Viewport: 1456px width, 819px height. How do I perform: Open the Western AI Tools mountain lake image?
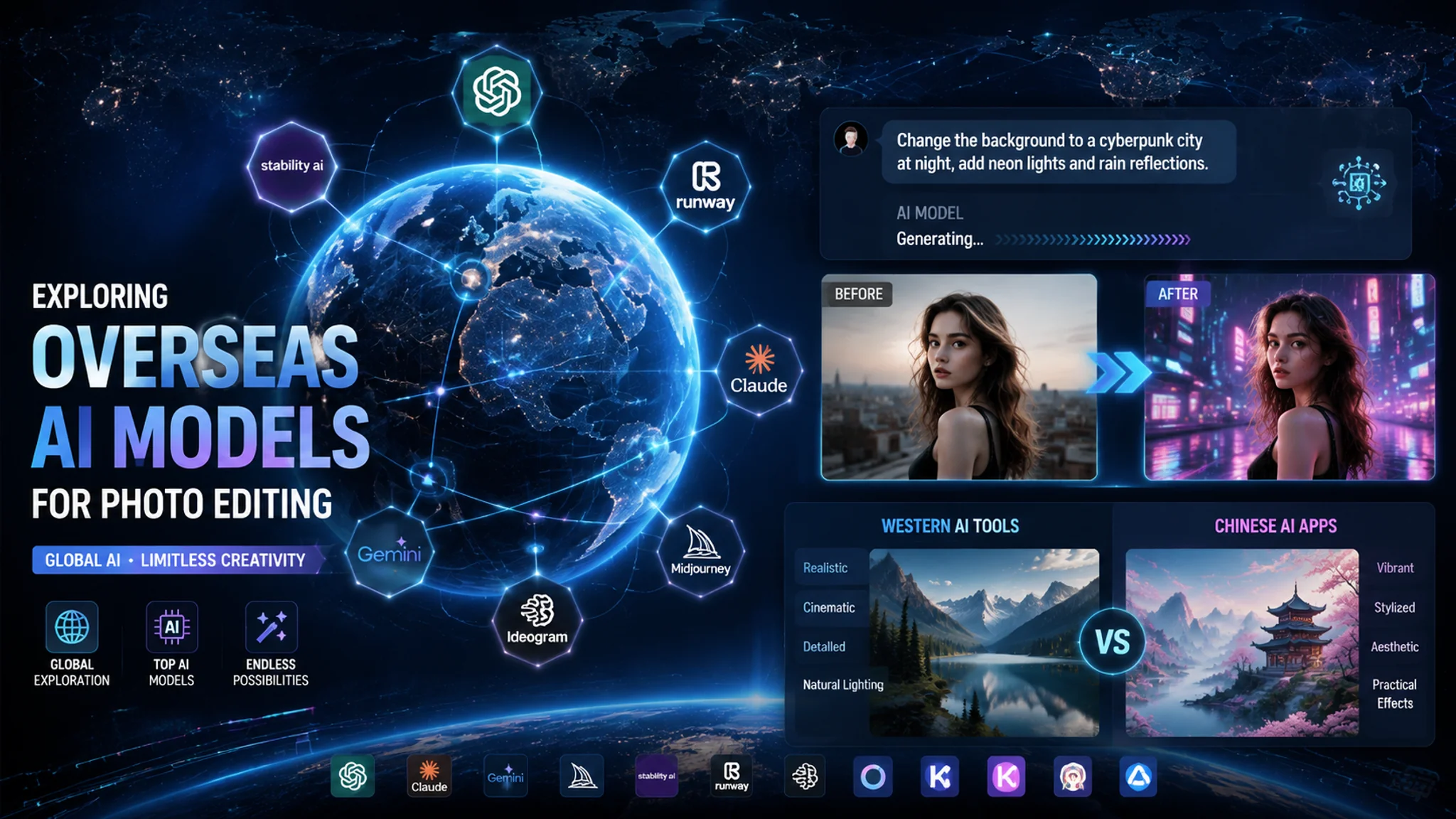tap(984, 643)
